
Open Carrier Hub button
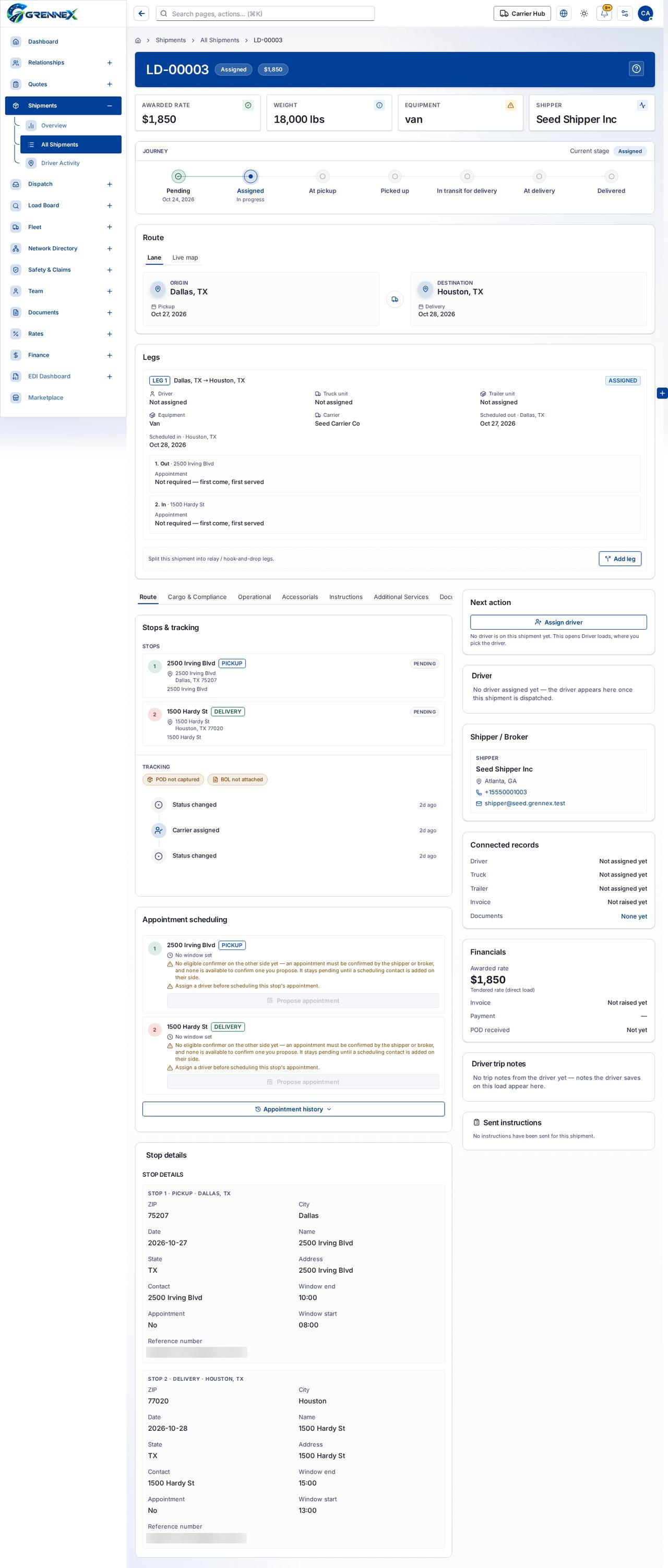click(522, 14)
